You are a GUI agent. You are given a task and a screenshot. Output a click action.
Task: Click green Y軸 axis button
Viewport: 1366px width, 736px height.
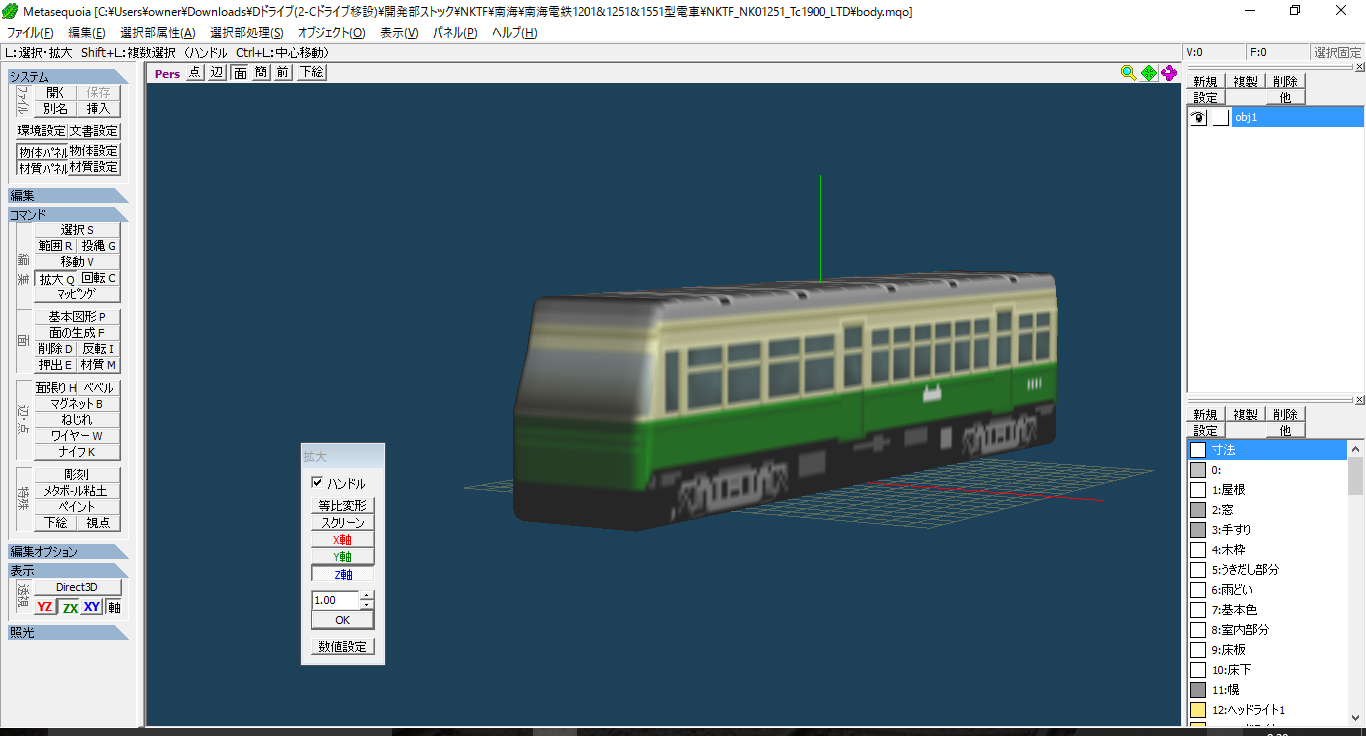(x=342, y=556)
